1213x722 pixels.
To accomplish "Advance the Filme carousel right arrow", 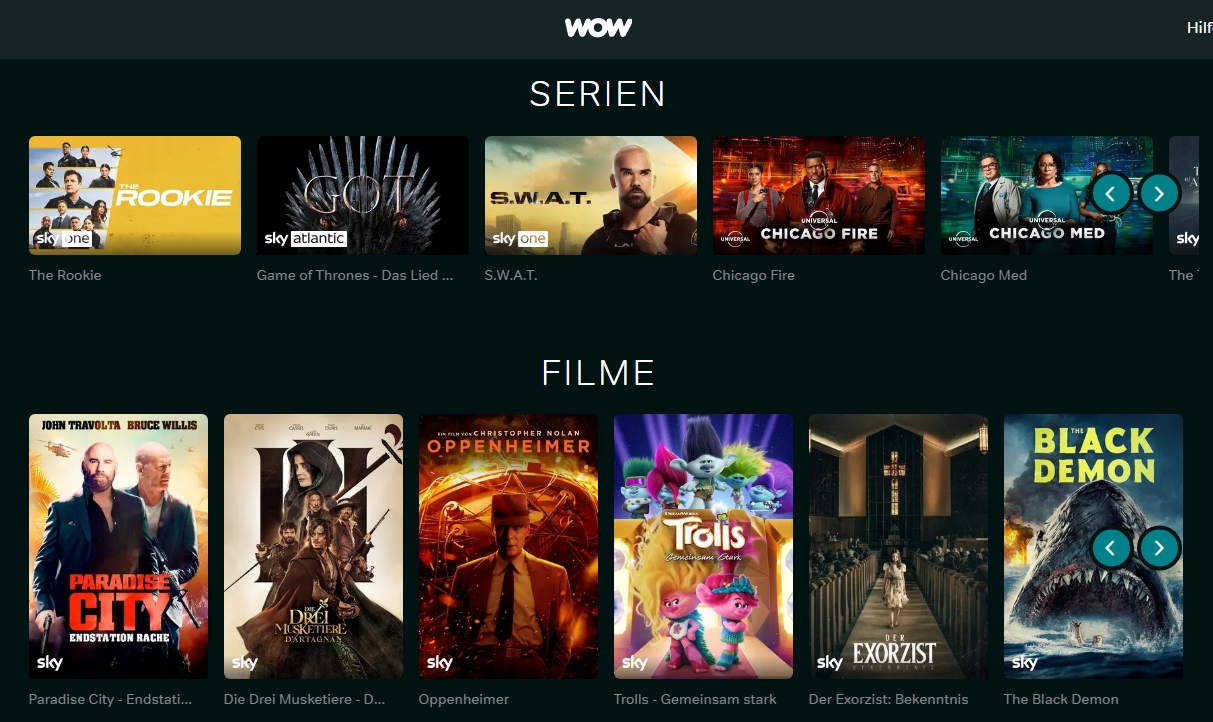I will pyautogui.click(x=1159, y=547).
